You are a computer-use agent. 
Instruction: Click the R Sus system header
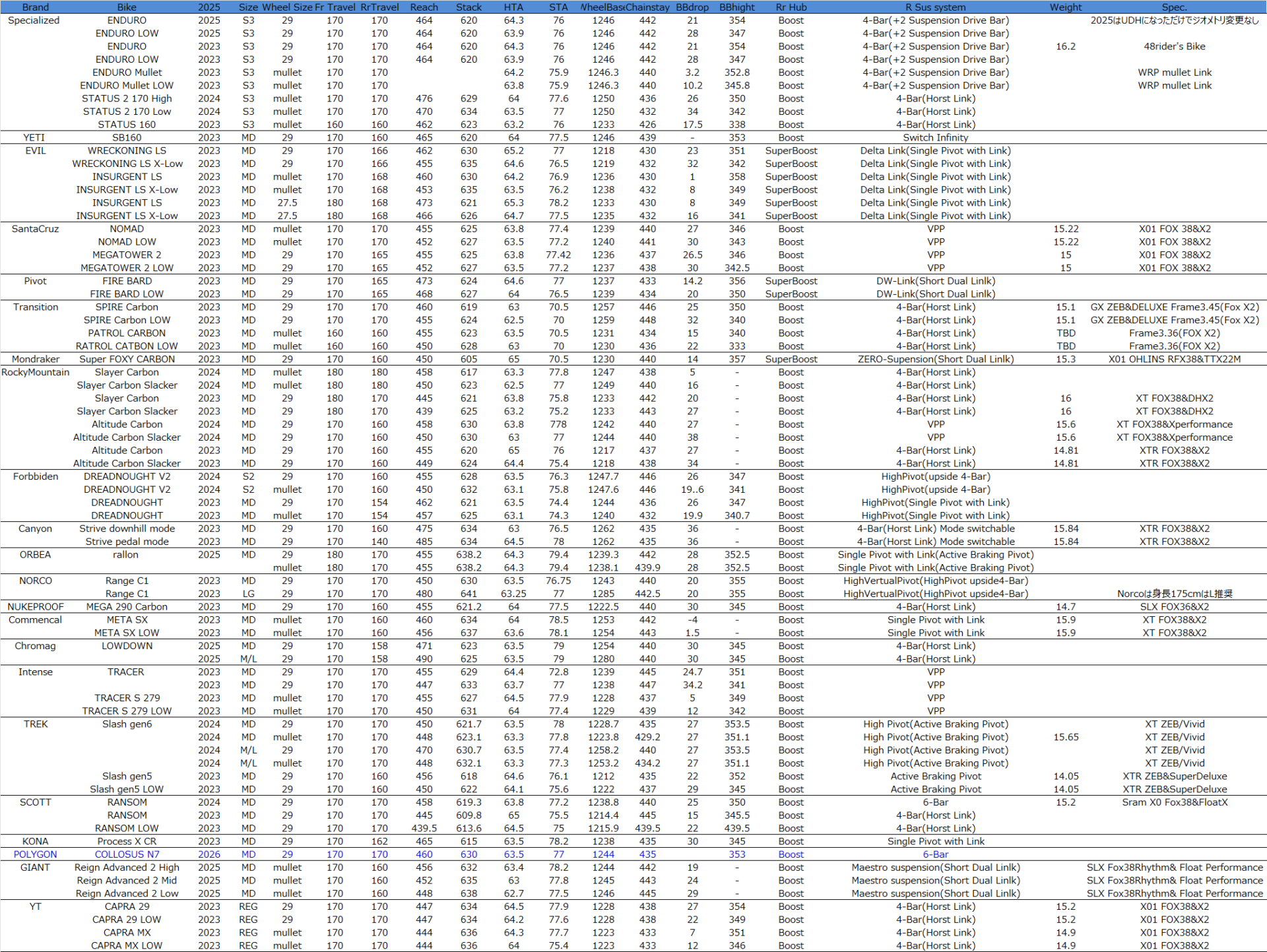(x=935, y=7)
